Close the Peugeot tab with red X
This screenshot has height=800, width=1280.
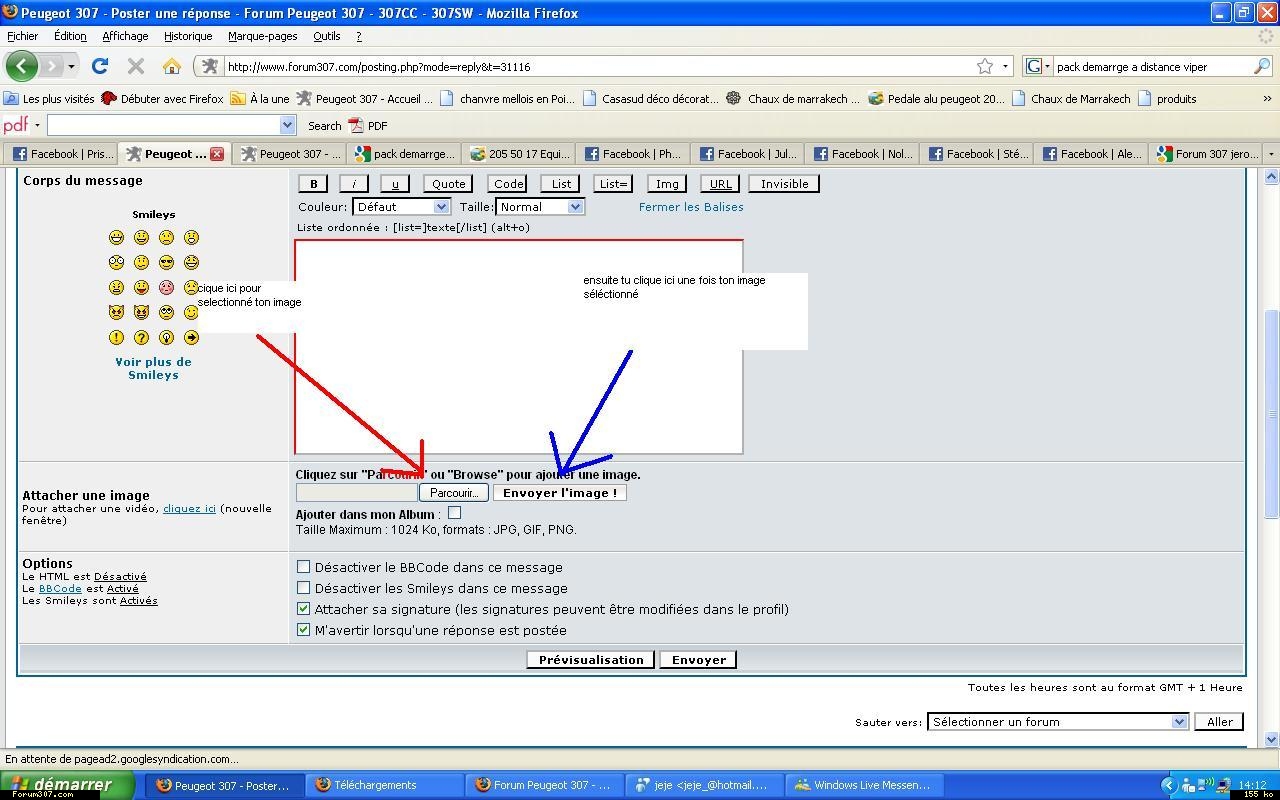point(217,154)
